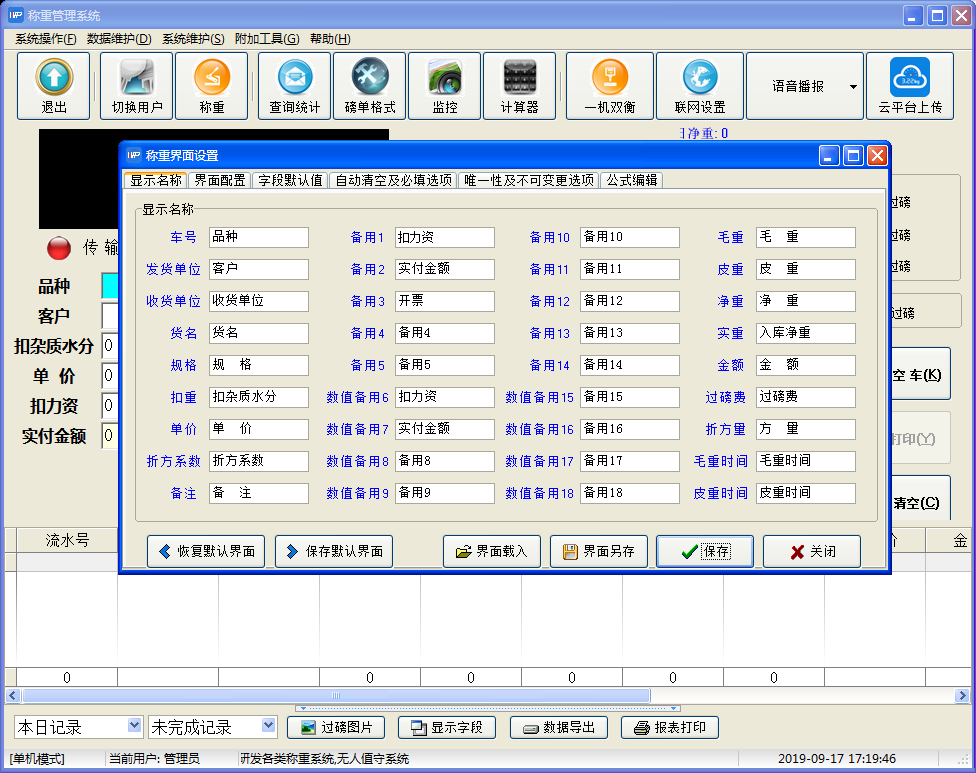976x773 pixels.
Task: Open 系统维护(S) menu
Action: [193, 39]
